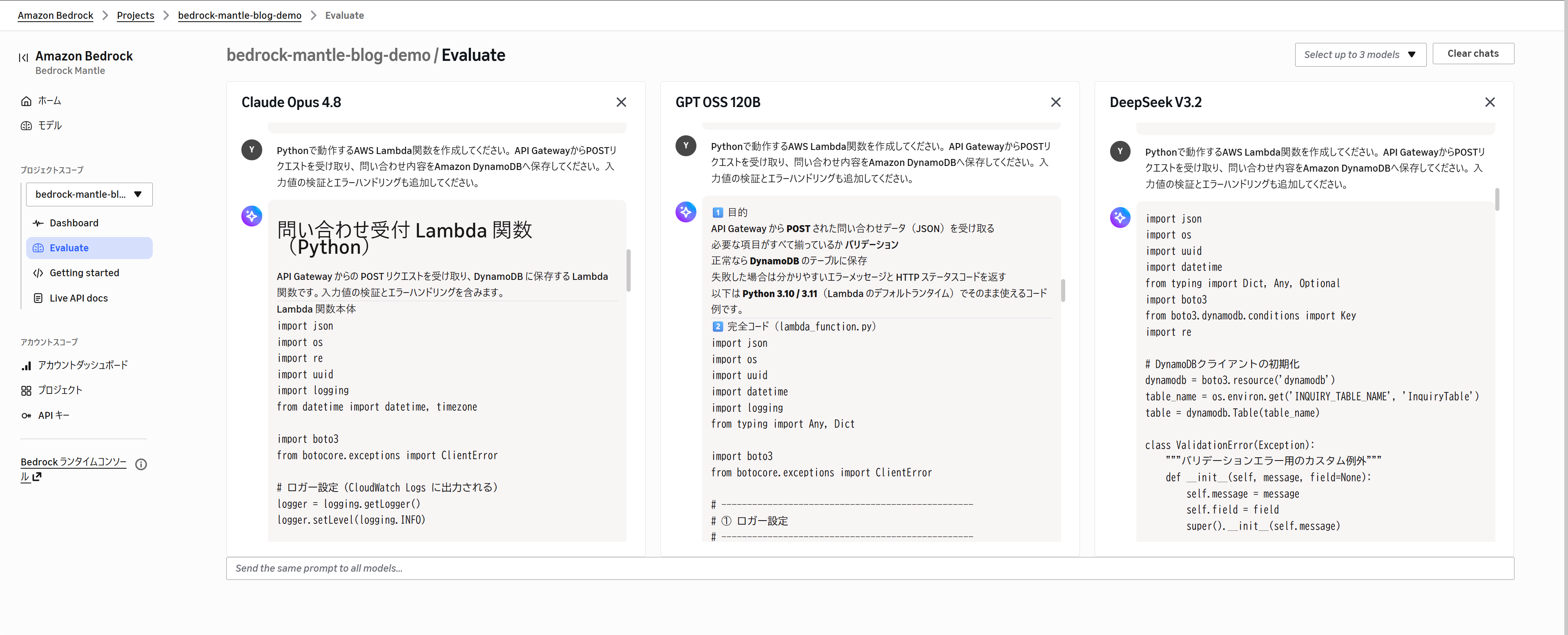Click the Clear chats button
Viewport: 1568px width, 635px height.
1472,54
